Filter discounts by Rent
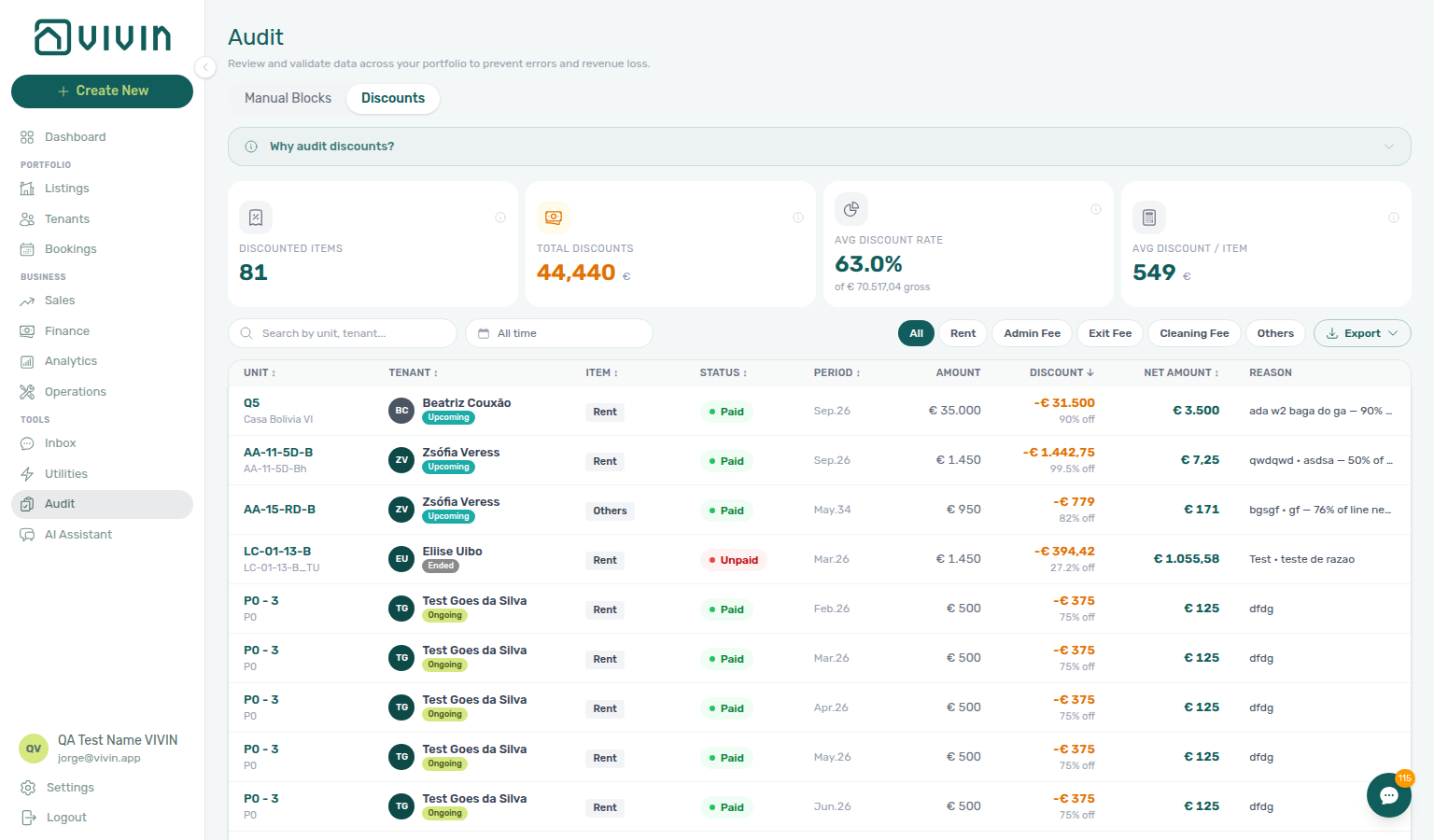Viewport: 1434px width, 840px height. (963, 333)
